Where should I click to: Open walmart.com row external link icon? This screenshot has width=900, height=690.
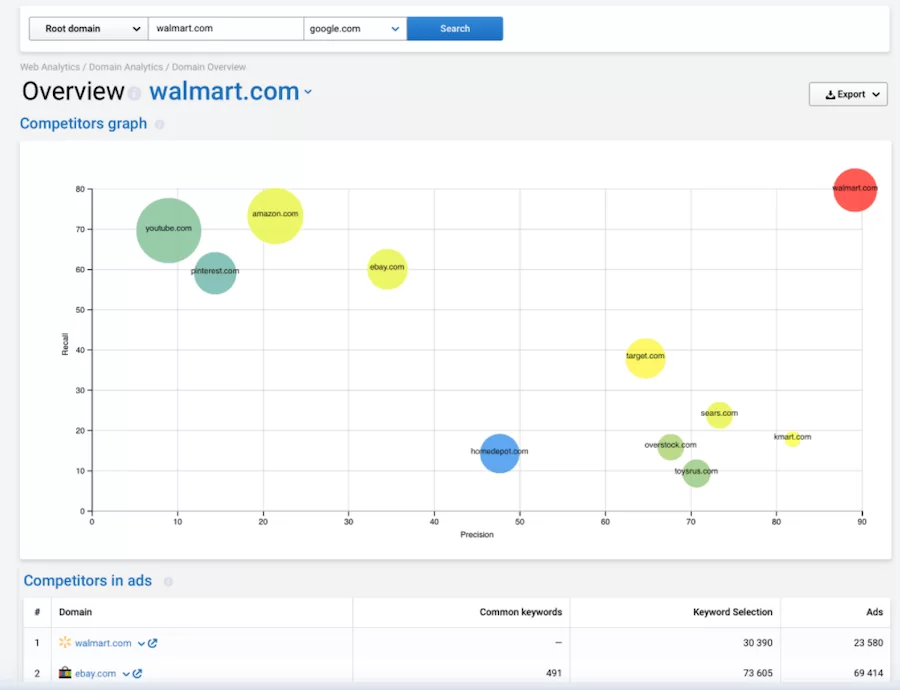(x=153, y=644)
